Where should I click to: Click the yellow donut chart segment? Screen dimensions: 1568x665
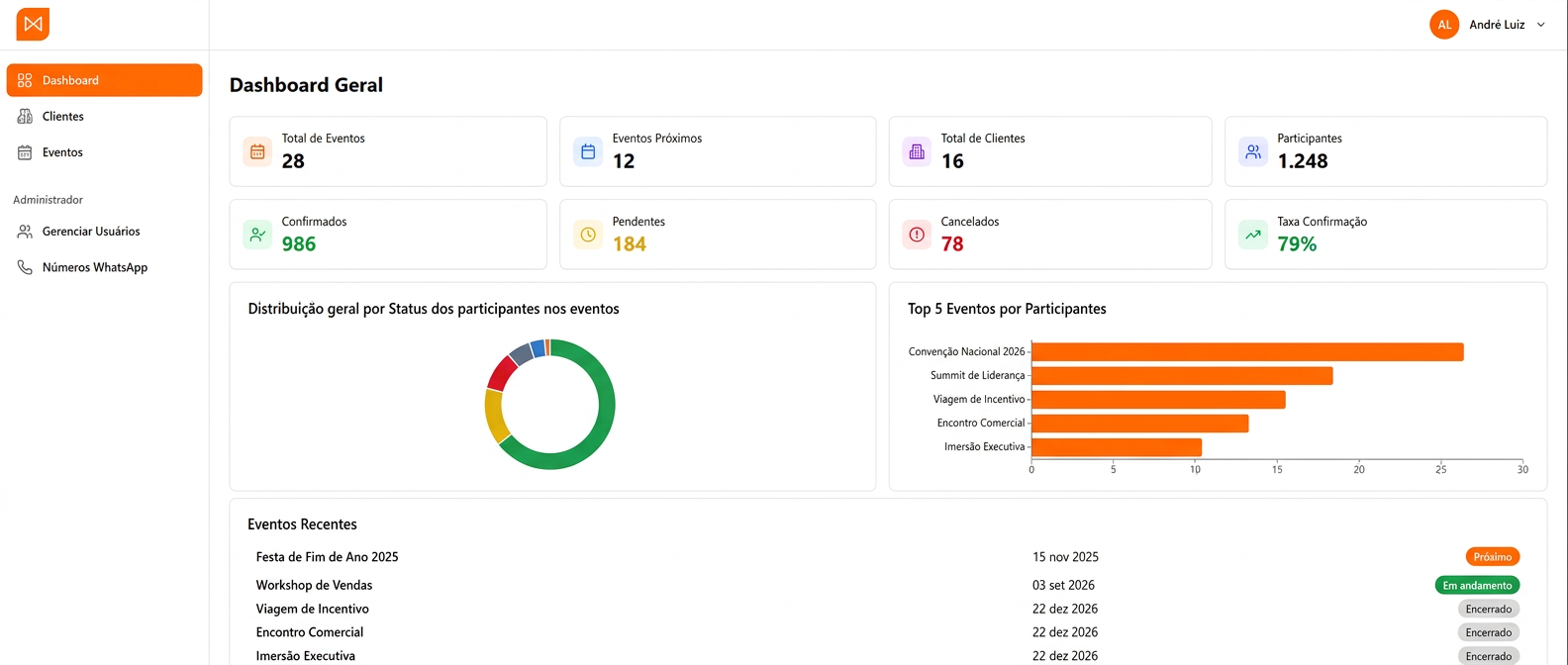493,416
